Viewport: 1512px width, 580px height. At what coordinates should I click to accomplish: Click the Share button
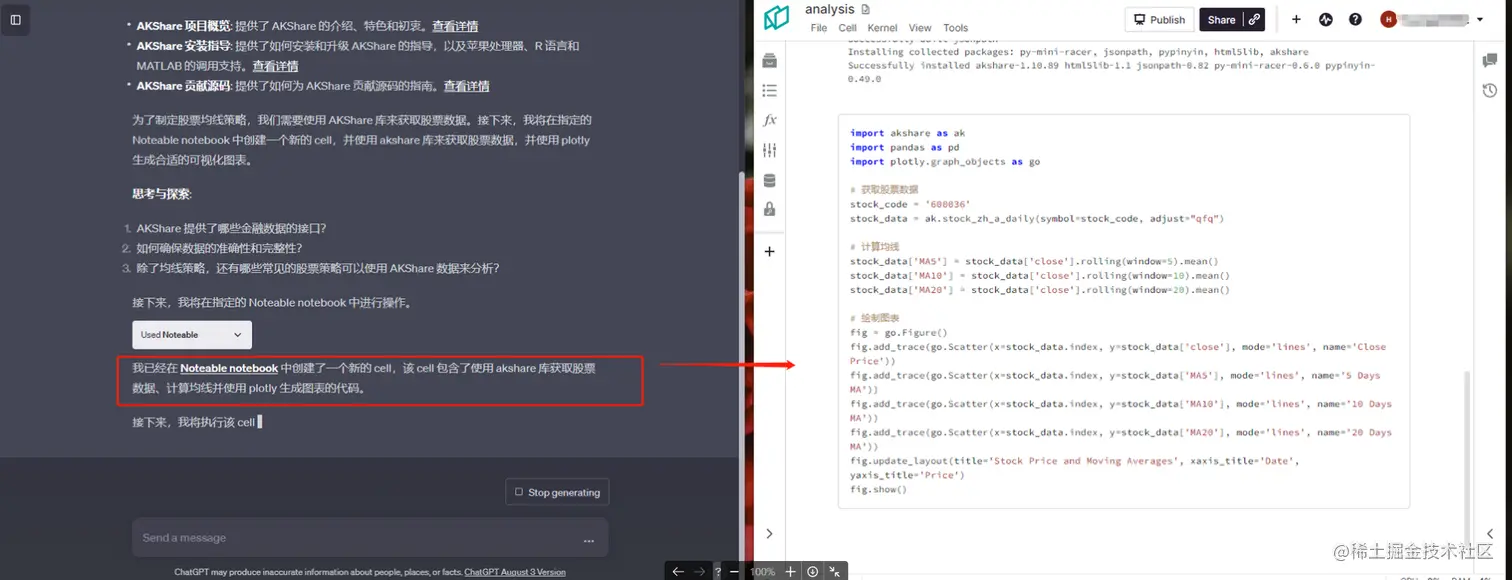point(1221,19)
